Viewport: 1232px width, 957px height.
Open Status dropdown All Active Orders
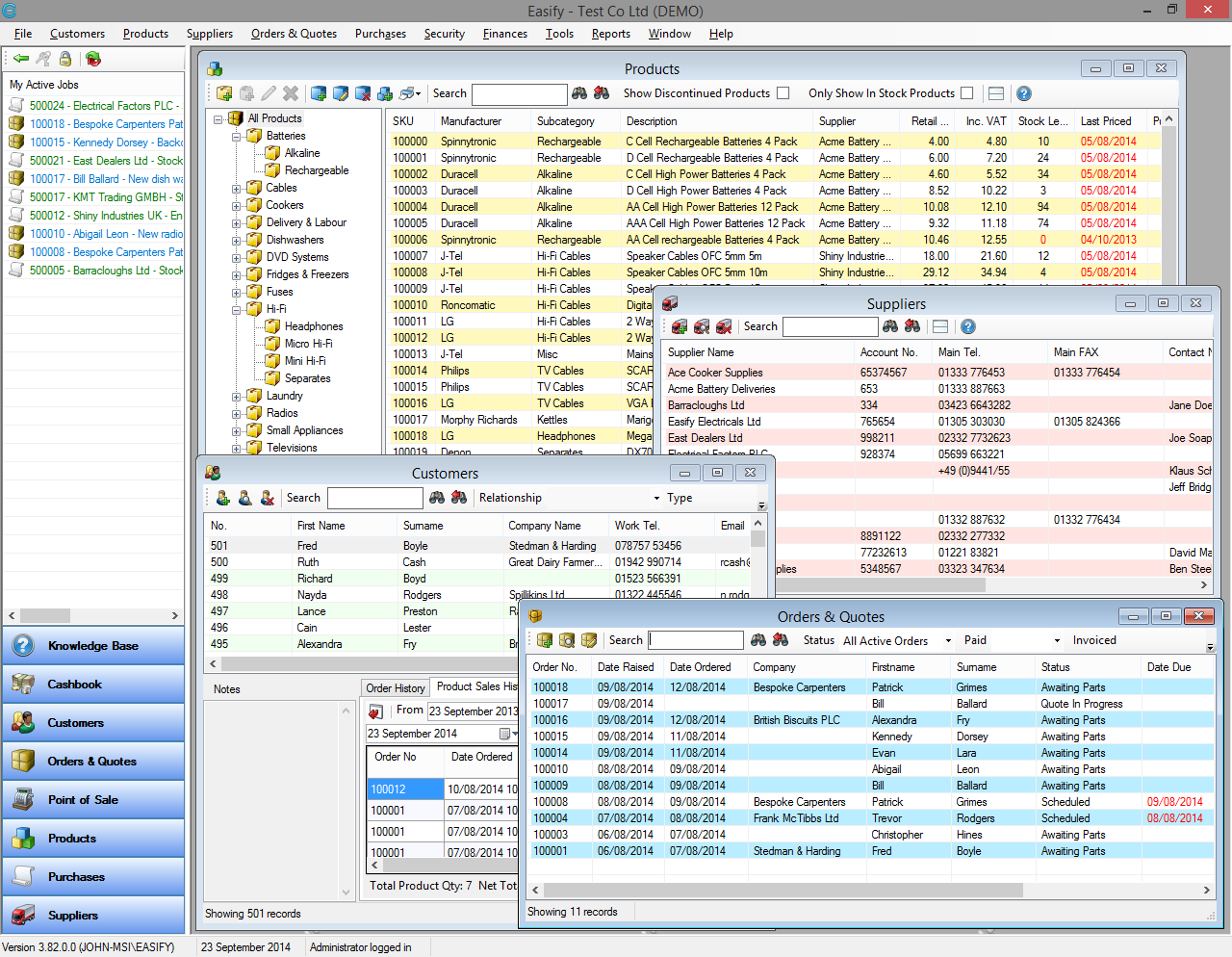948,641
